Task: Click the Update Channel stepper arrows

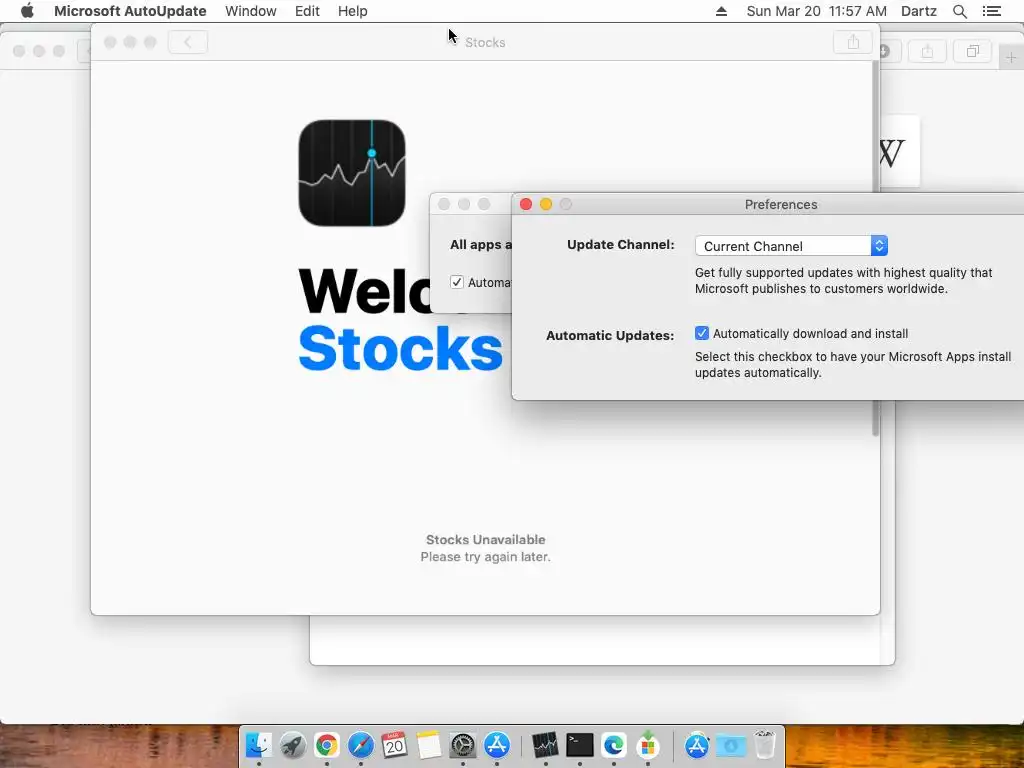Action: click(x=879, y=246)
